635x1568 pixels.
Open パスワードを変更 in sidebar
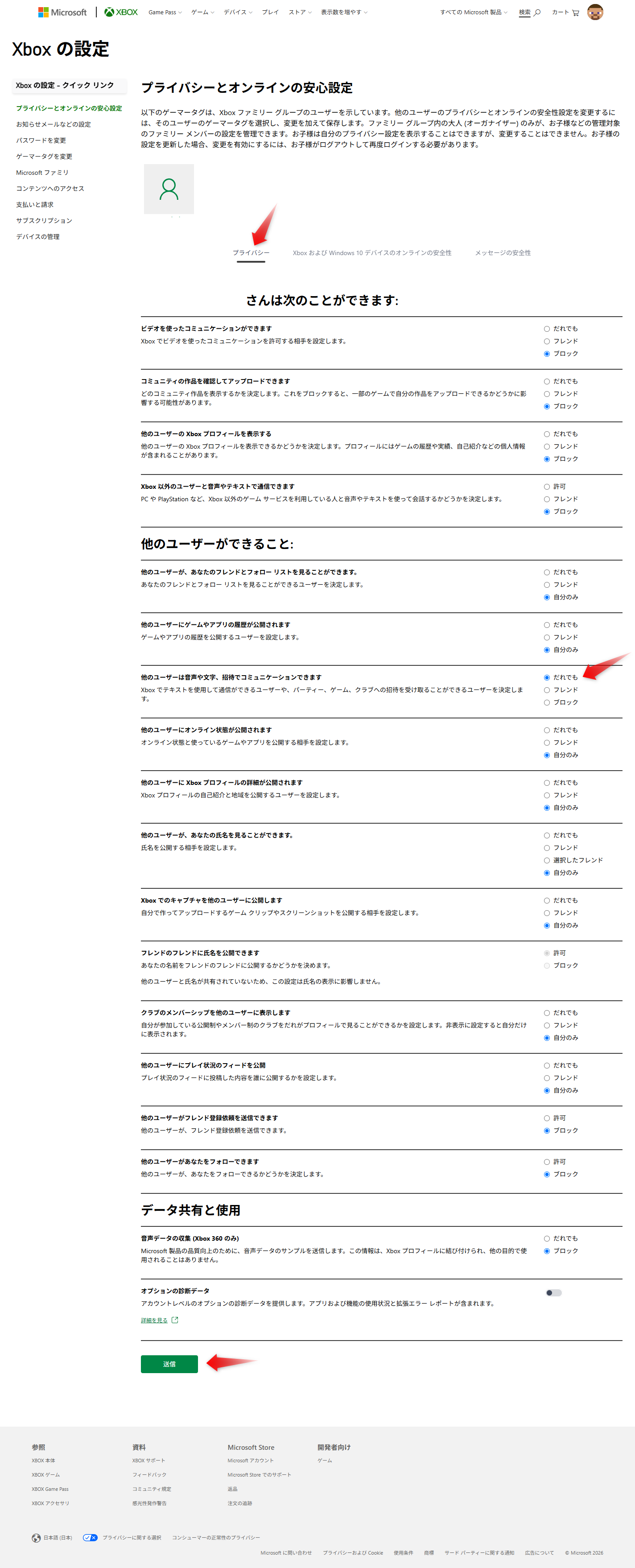[x=41, y=140]
